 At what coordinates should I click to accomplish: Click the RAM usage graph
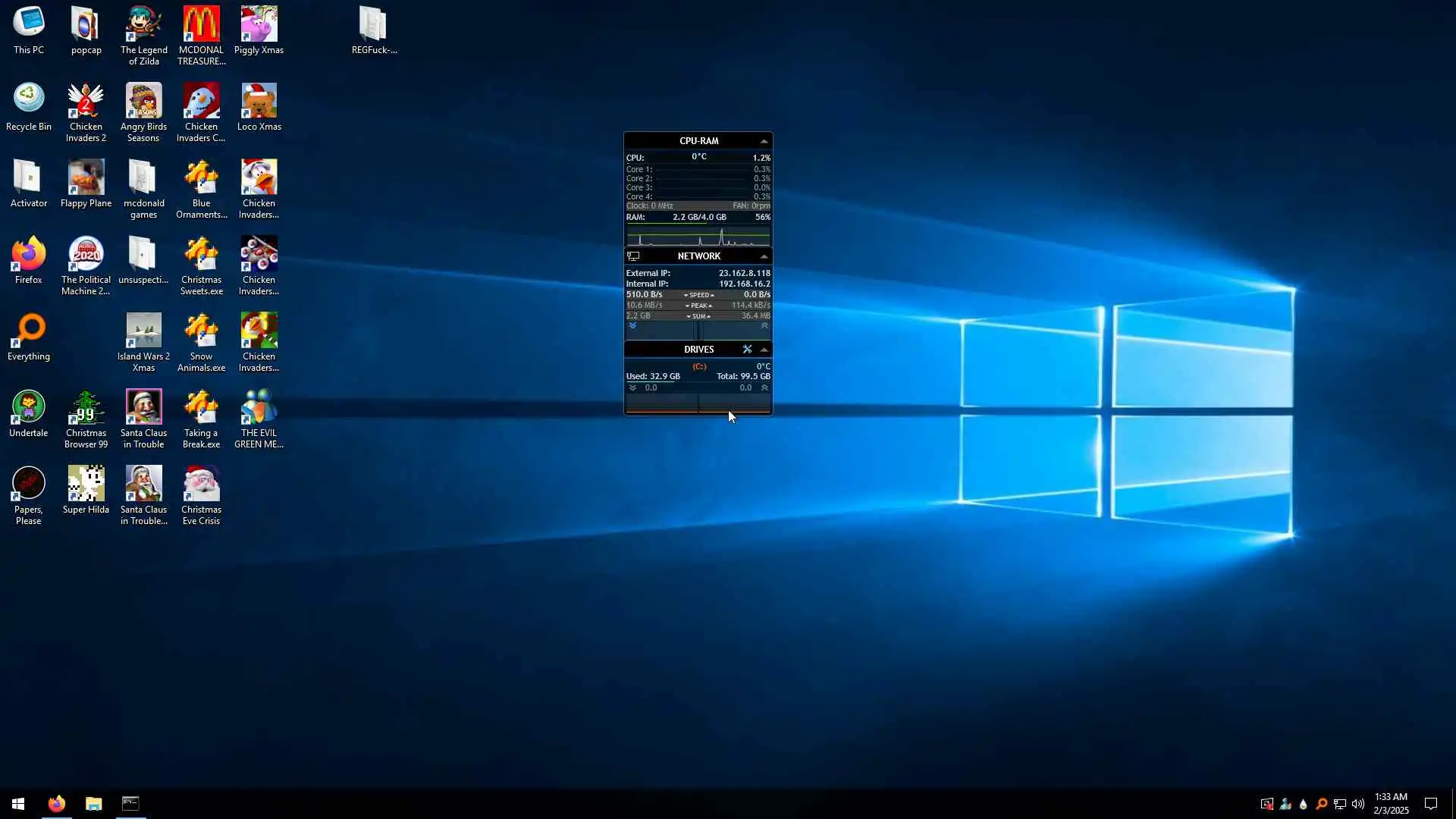pyautogui.click(x=698, y=237)
